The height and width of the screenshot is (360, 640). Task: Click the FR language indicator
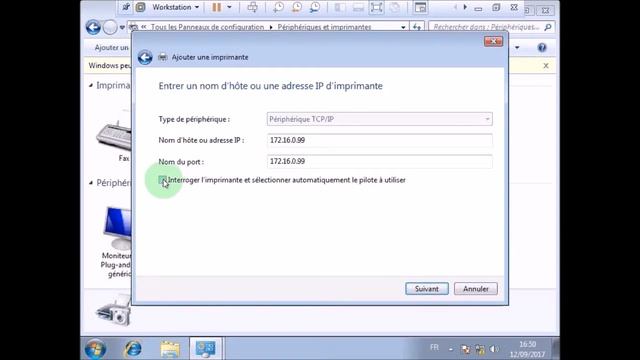click(434, 347)
